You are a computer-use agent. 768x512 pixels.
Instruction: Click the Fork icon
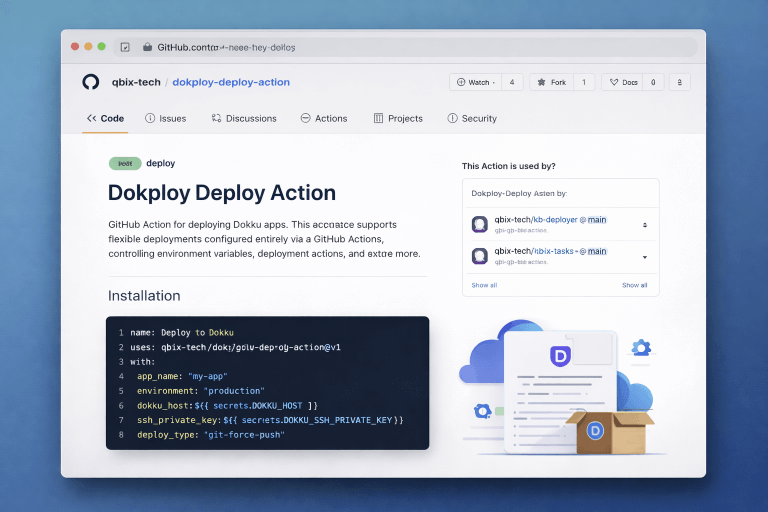click(541, 82)
